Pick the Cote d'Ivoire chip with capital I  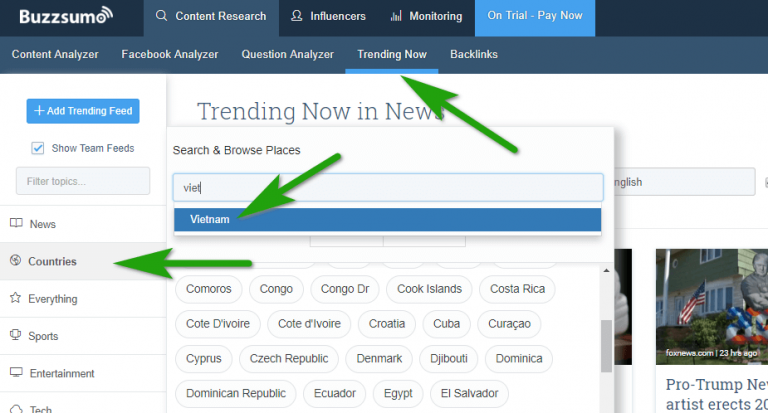[x=309, y=324]
